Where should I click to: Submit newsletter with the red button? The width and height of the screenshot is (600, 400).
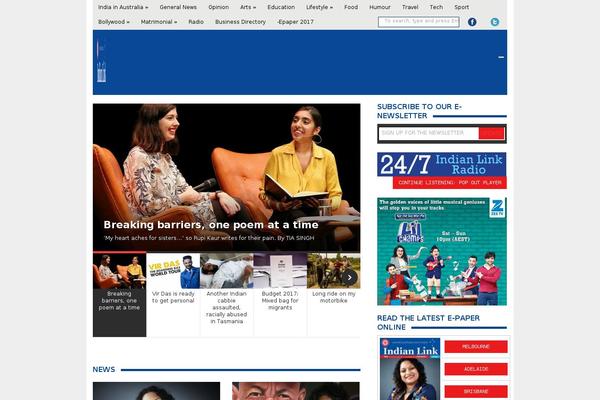(491, 133)
